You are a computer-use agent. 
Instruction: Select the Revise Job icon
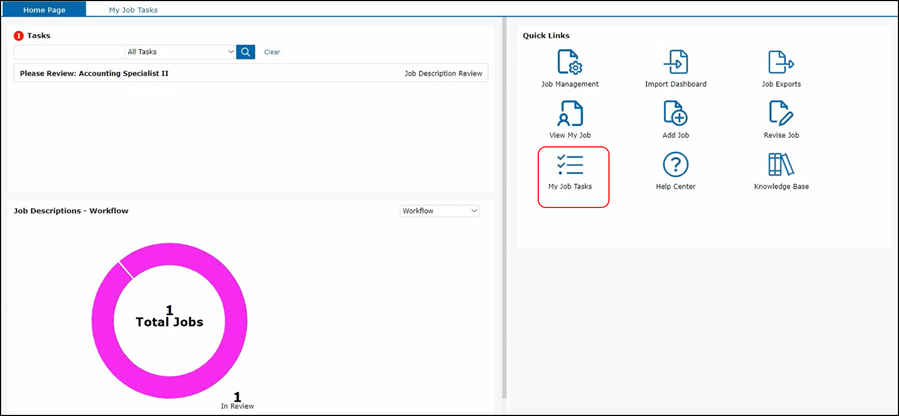781,114
